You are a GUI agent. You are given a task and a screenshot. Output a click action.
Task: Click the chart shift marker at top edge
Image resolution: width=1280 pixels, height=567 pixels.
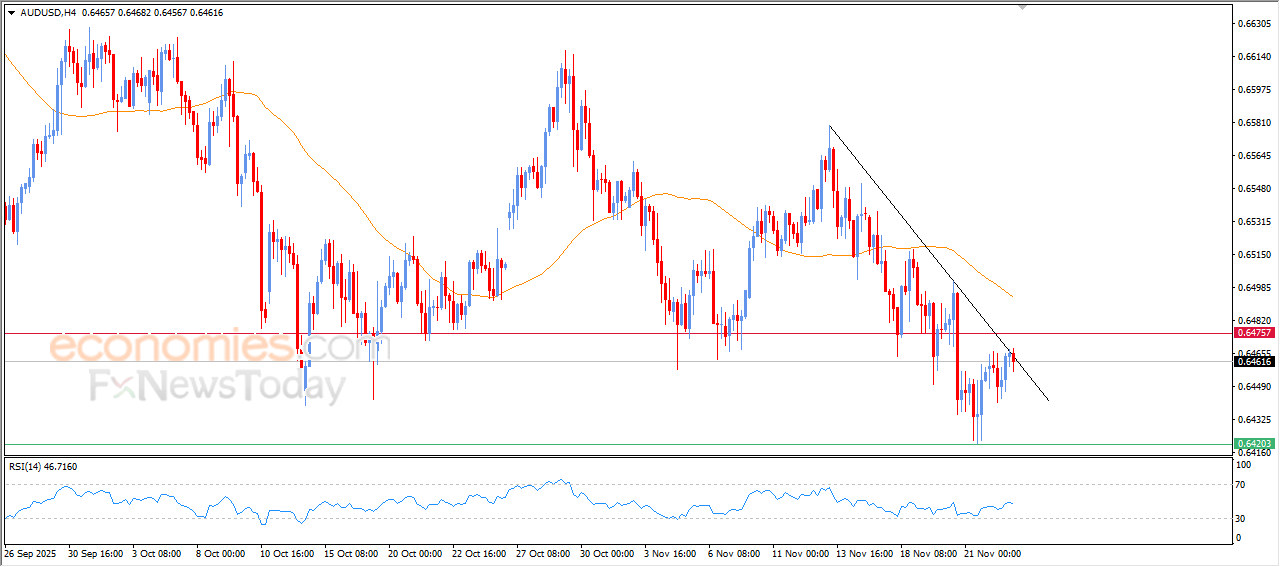[x=1022, y=6]
